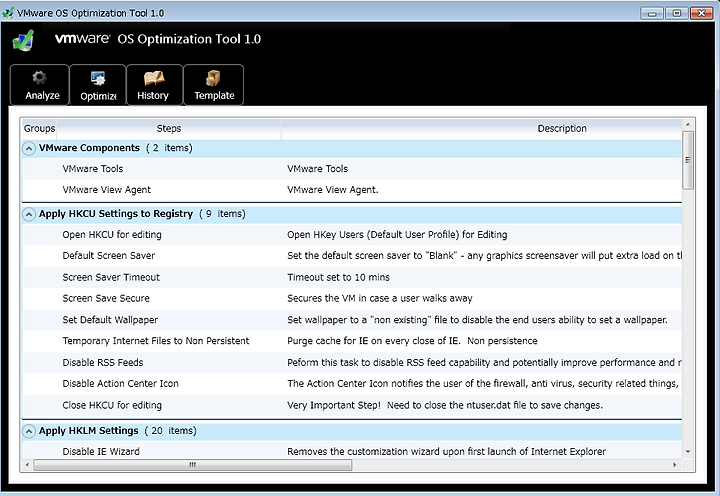
Task: Click the vertical scrollbar up arrow
Action: pos(687,124)
